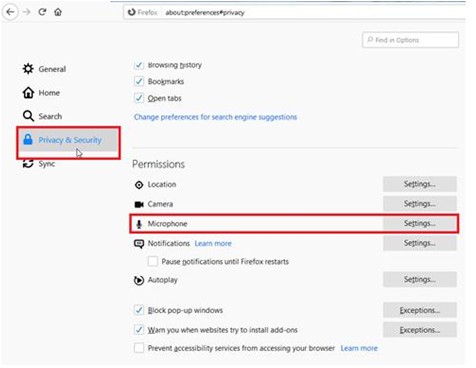
Task: Open Location permission Settings
Action: point(419,184)
